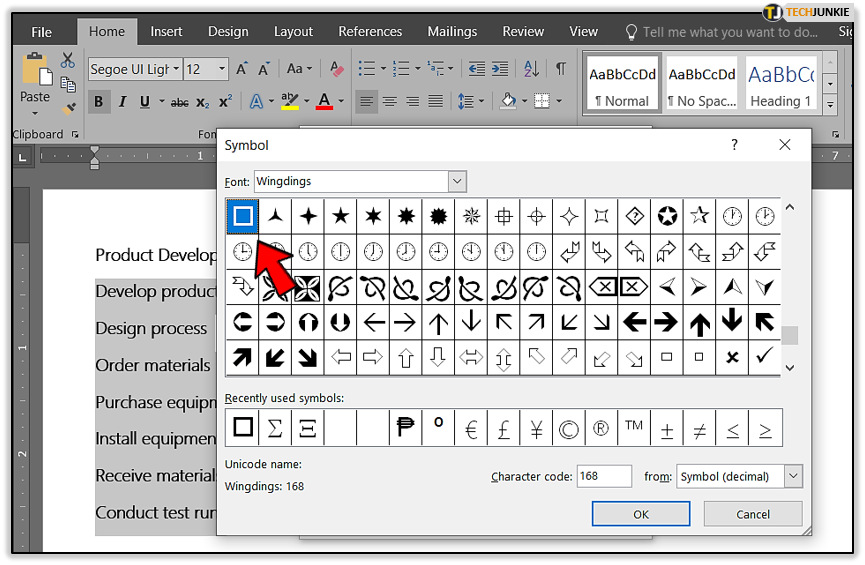The width and height of the screenshot is (865, 565).
Task: Click Cancel in the Symbol dialog
Action: (752, 514)
